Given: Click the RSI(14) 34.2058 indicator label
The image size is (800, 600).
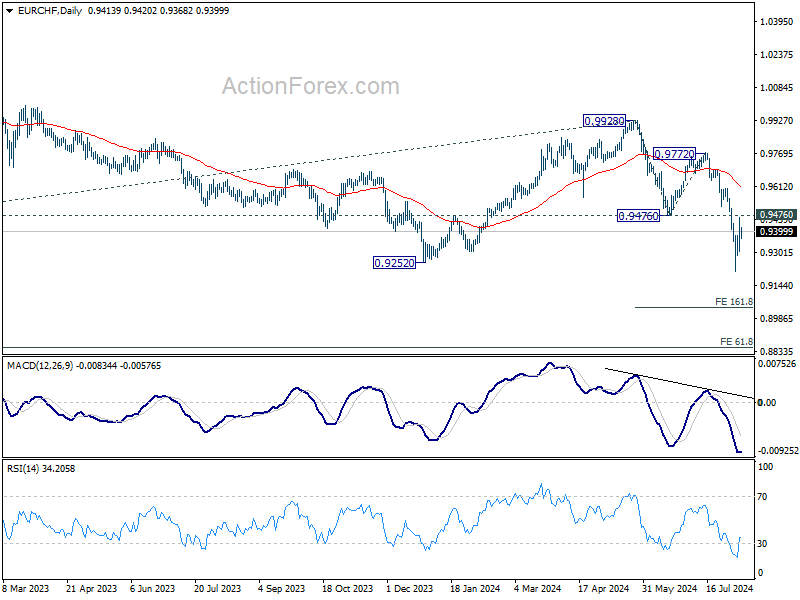Looking at the screenshot, I should pyautogui.click(x=41, y=468).
